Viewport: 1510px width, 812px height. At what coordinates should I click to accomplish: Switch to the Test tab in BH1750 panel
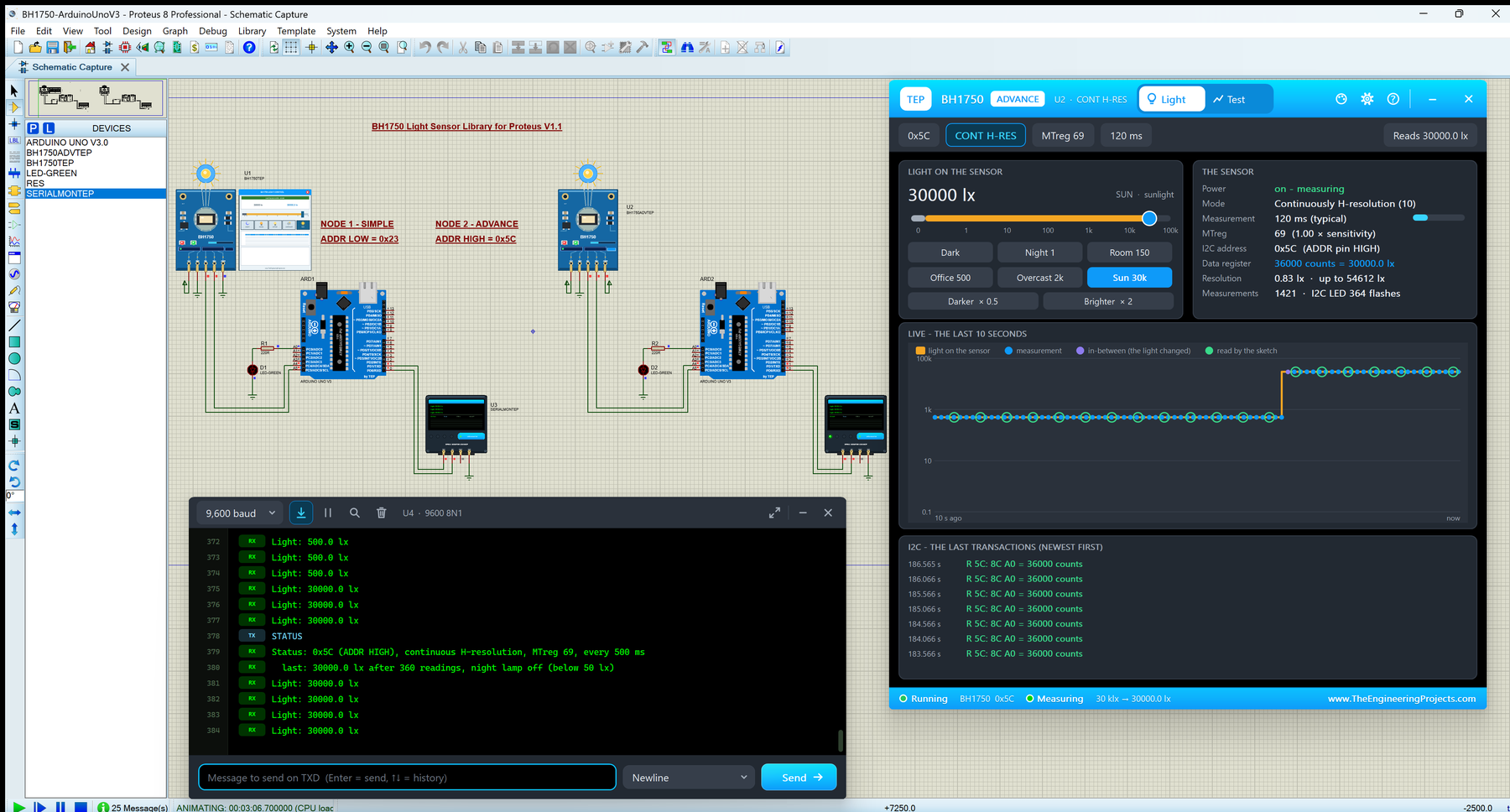click(x=1229, y=99)
